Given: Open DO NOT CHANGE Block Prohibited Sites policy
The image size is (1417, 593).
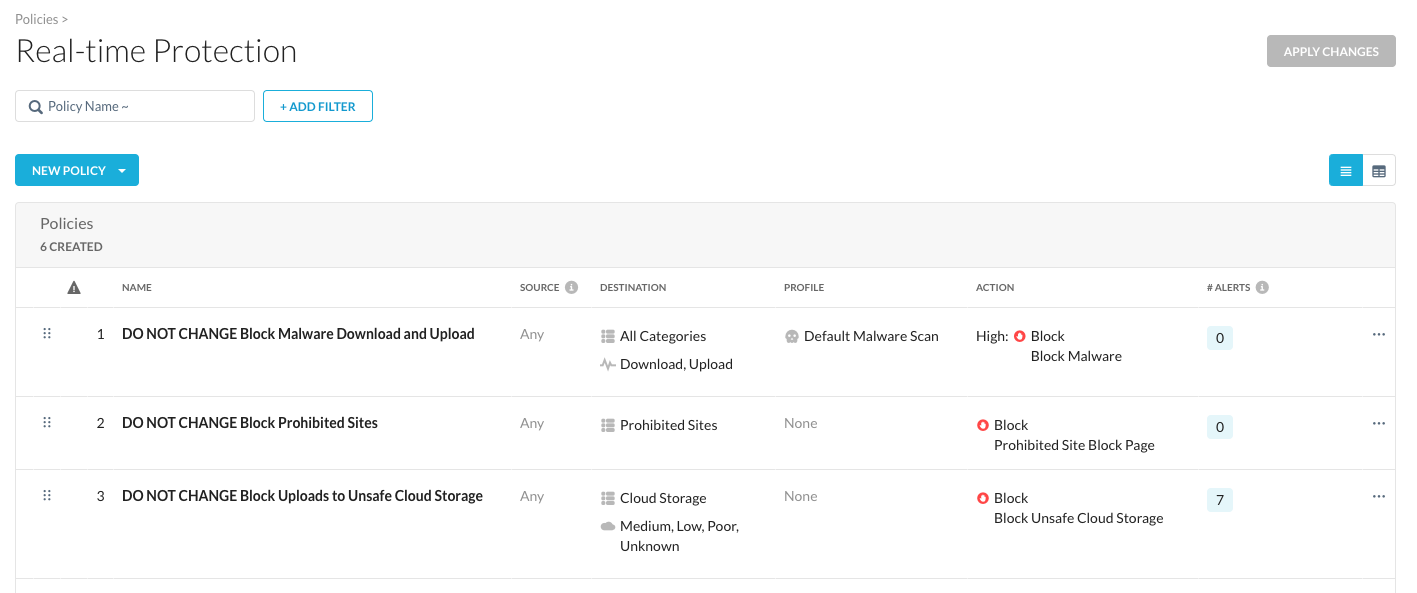Looking at the screenshot, I should click(249, 423).
